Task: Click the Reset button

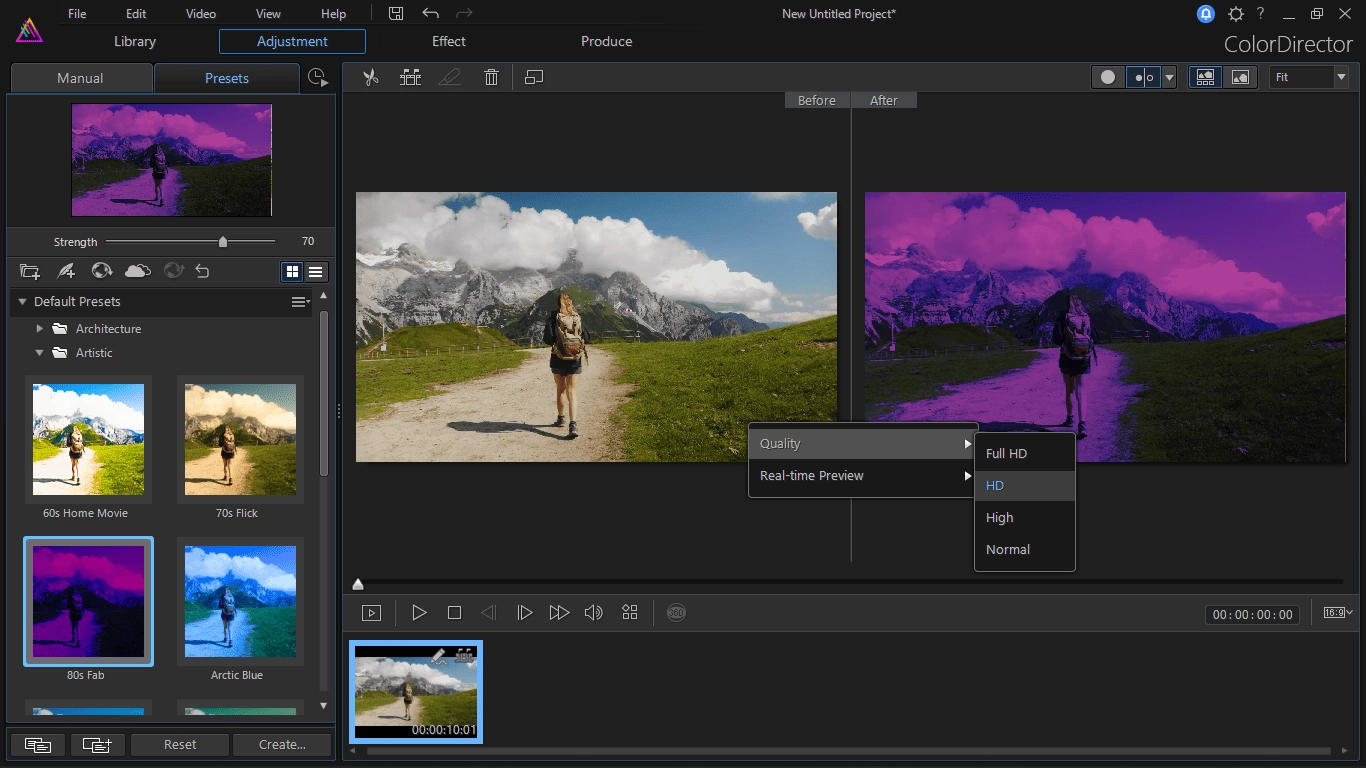Action: (x=180, y=744)
